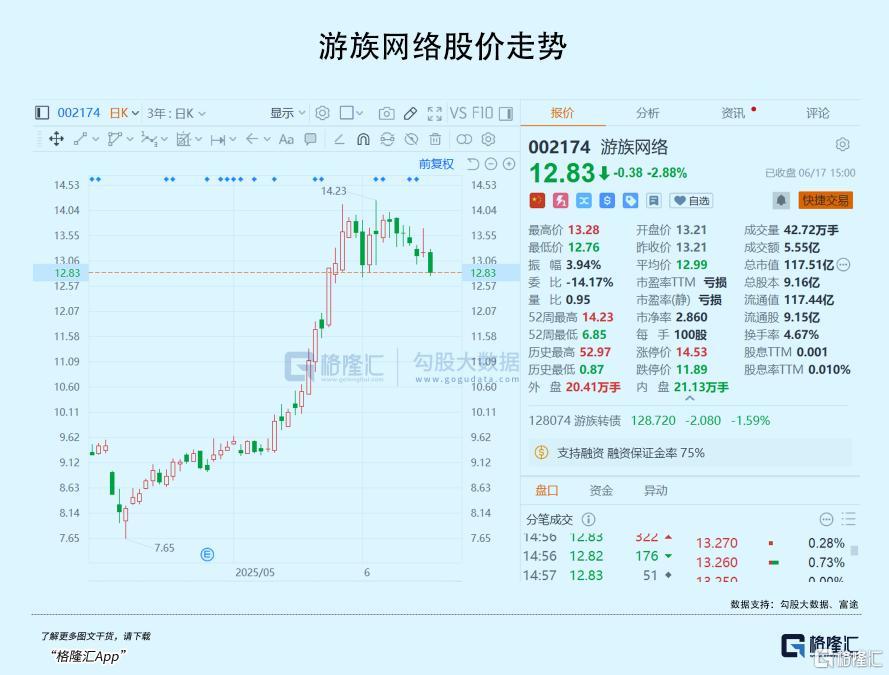The image size is (889, 675).
Task: Select the pencil drawing tool
Action: point(410,113)
